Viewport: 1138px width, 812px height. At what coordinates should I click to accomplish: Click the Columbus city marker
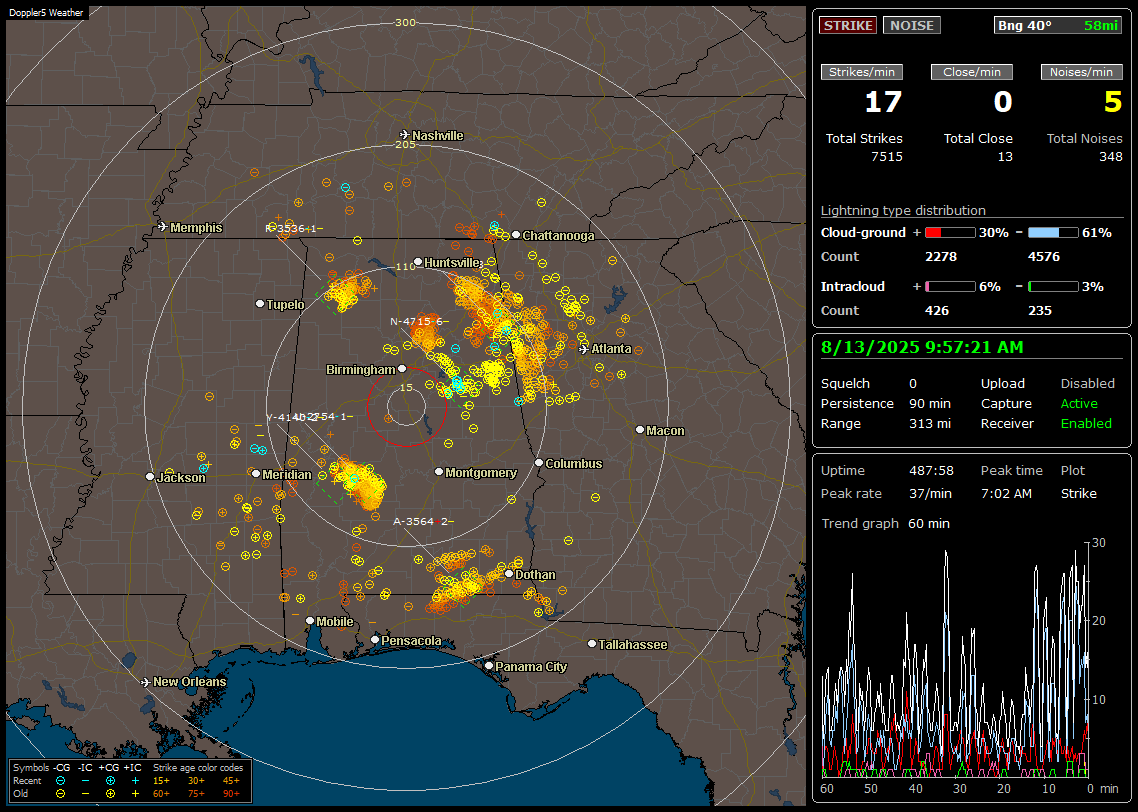[539, 462]
